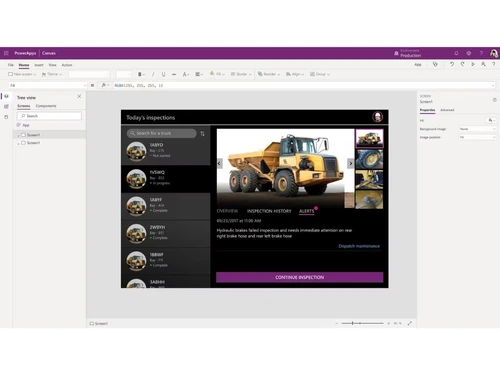Share the app with person icon
Viewport: 500px width, 375px height.
483,64
